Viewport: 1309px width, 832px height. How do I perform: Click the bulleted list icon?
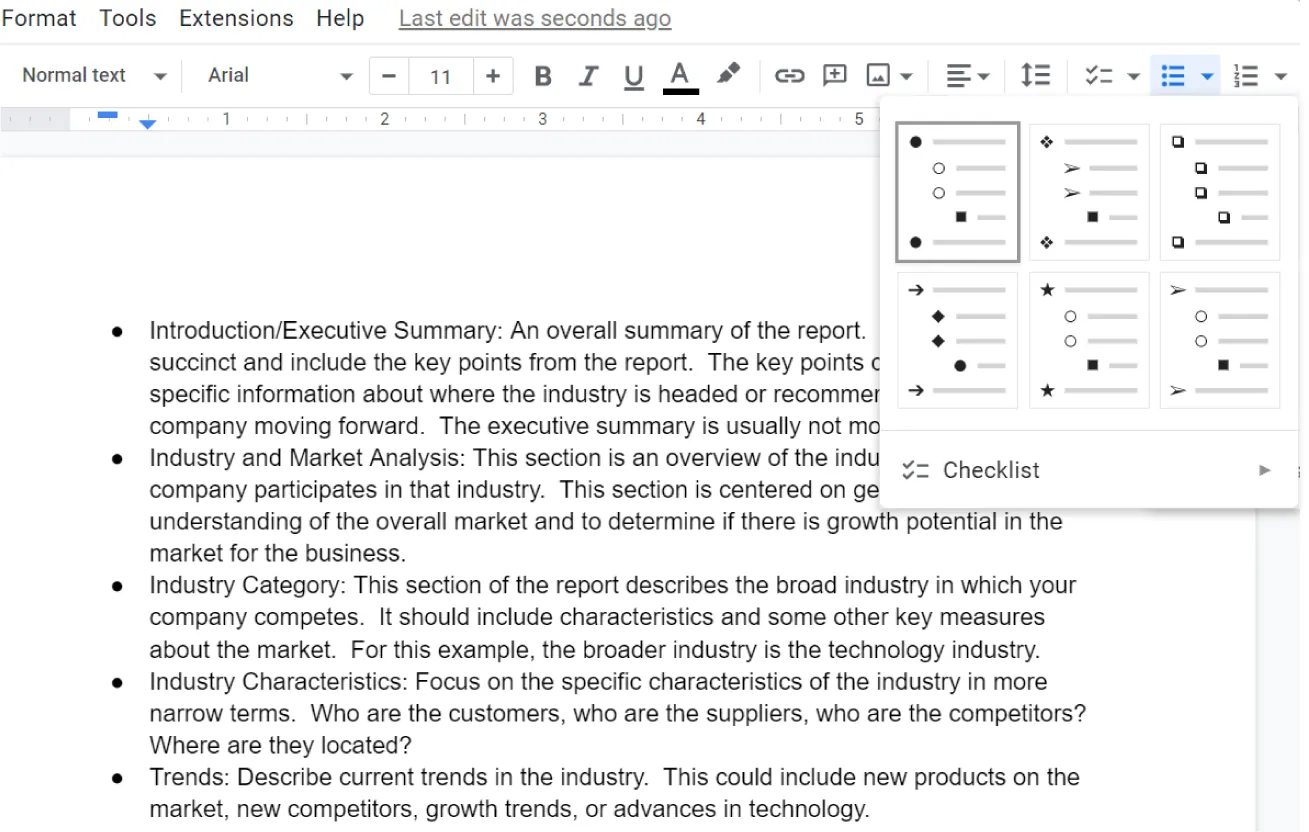click(x=1173, y=76)
